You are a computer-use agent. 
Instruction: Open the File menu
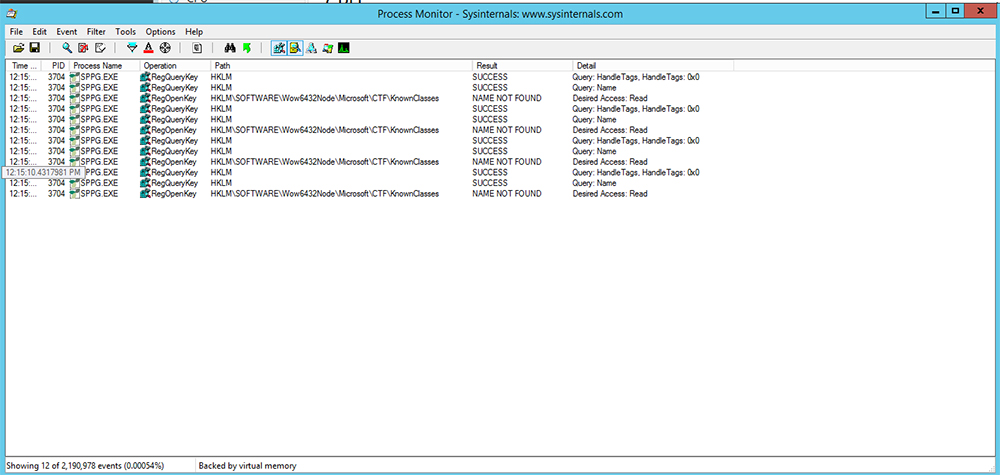pos(17,32)
